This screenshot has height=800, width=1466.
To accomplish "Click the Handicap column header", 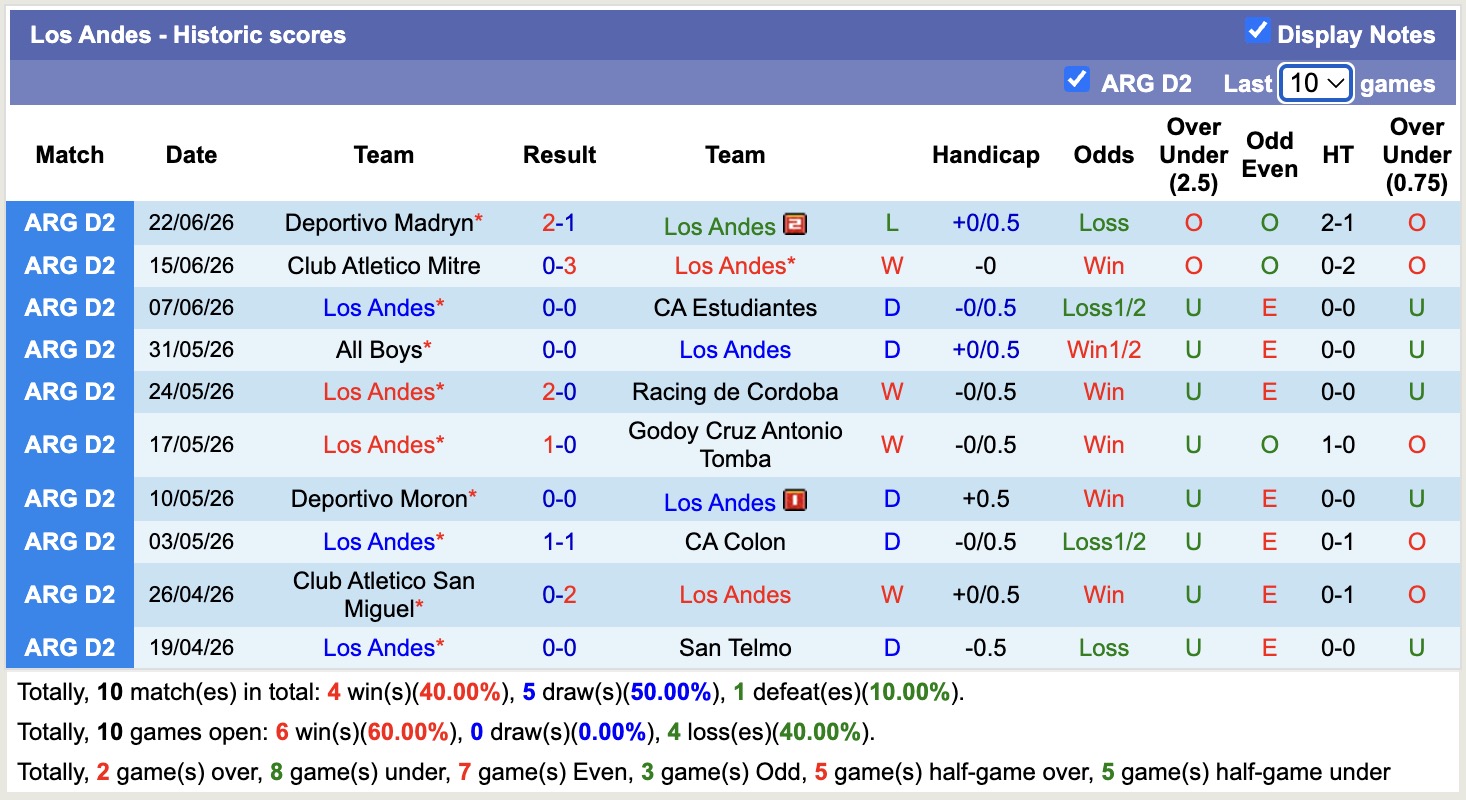I will tap(986, 155).
